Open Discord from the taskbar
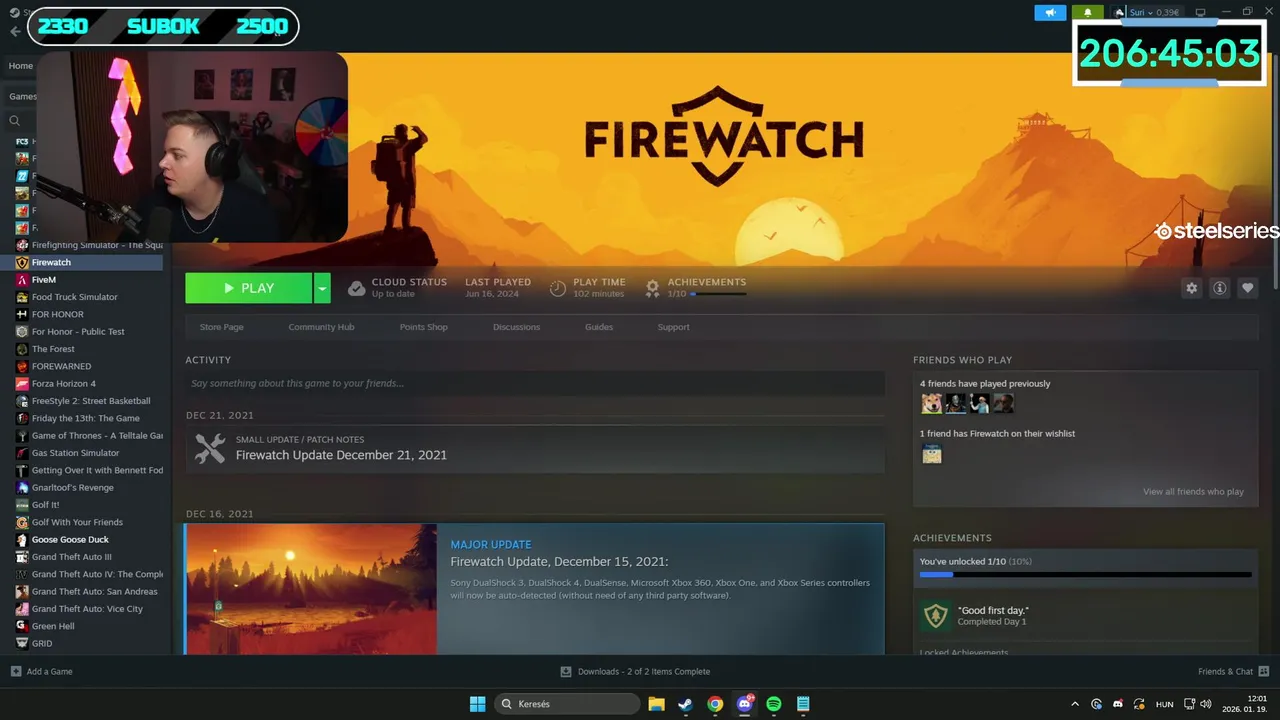The height and width of the screenshot is (720, 1280). tap(745, 704)
